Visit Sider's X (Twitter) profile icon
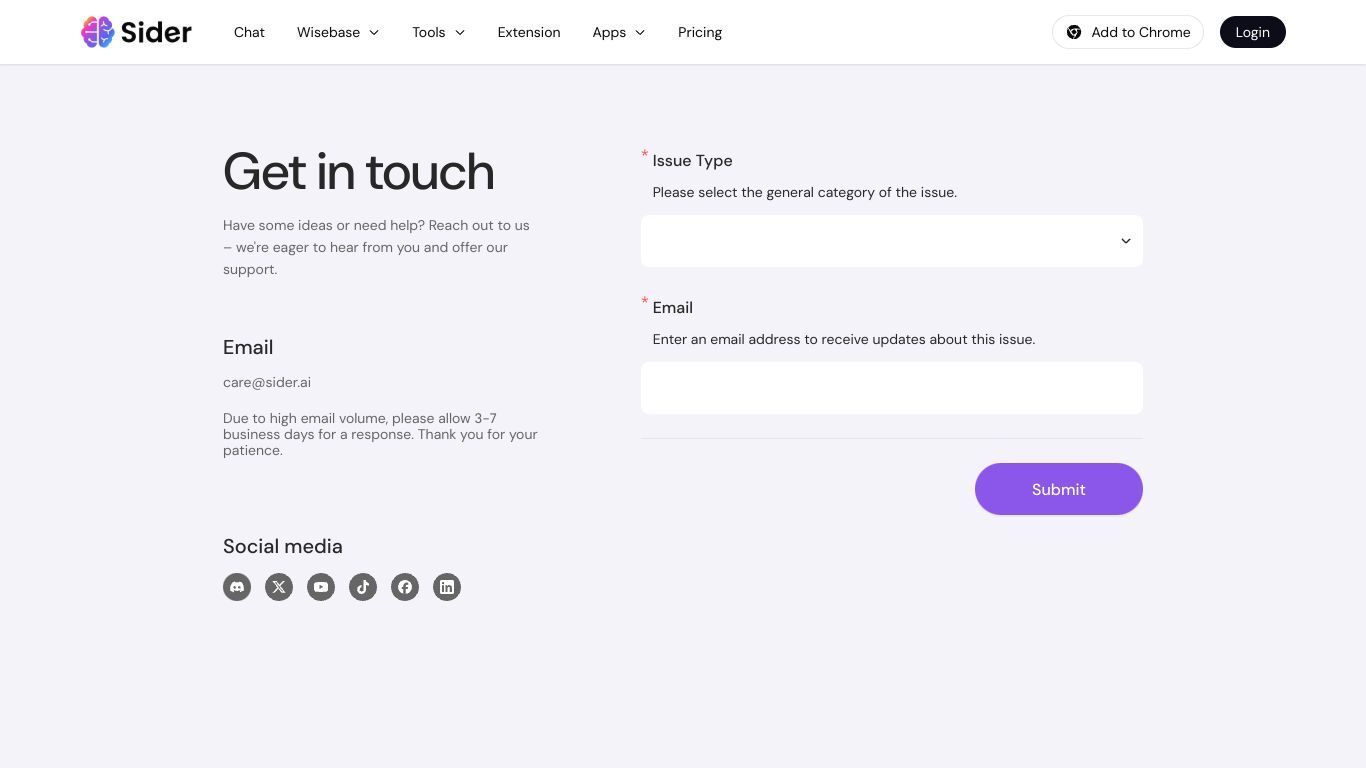This screenshot has height=768, width=1366. pyautogui.click(x=279, y=587)
